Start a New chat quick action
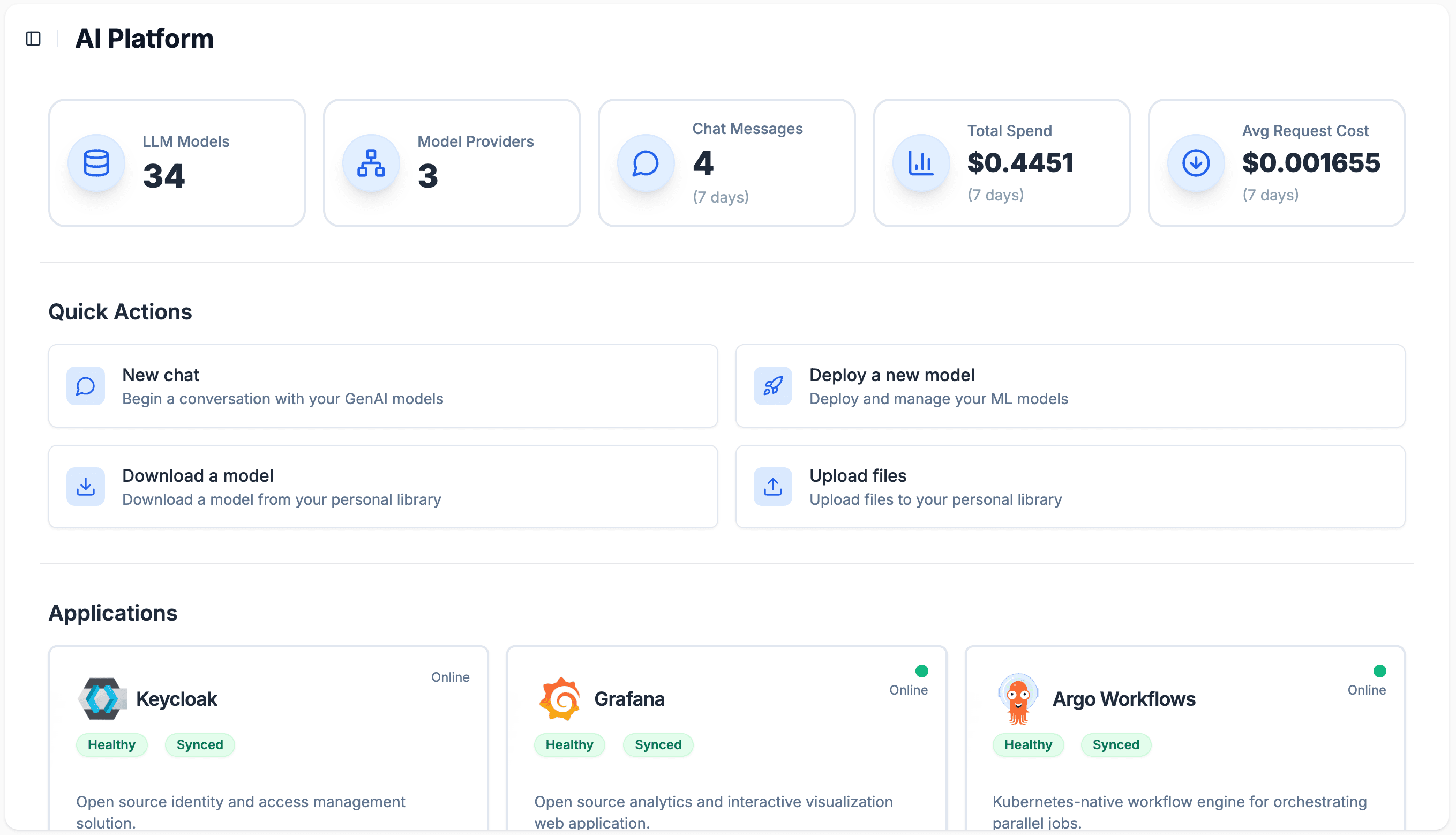1456x835 pixels. click(382, 386)
